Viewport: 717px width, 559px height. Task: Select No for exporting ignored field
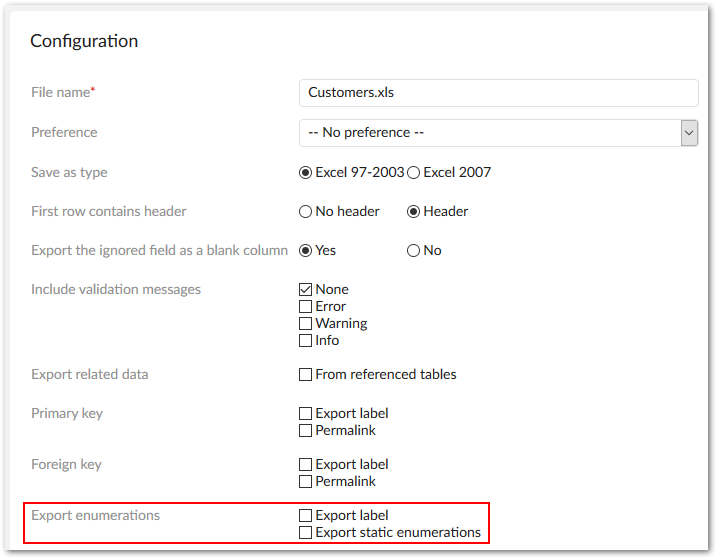(414, 250)
